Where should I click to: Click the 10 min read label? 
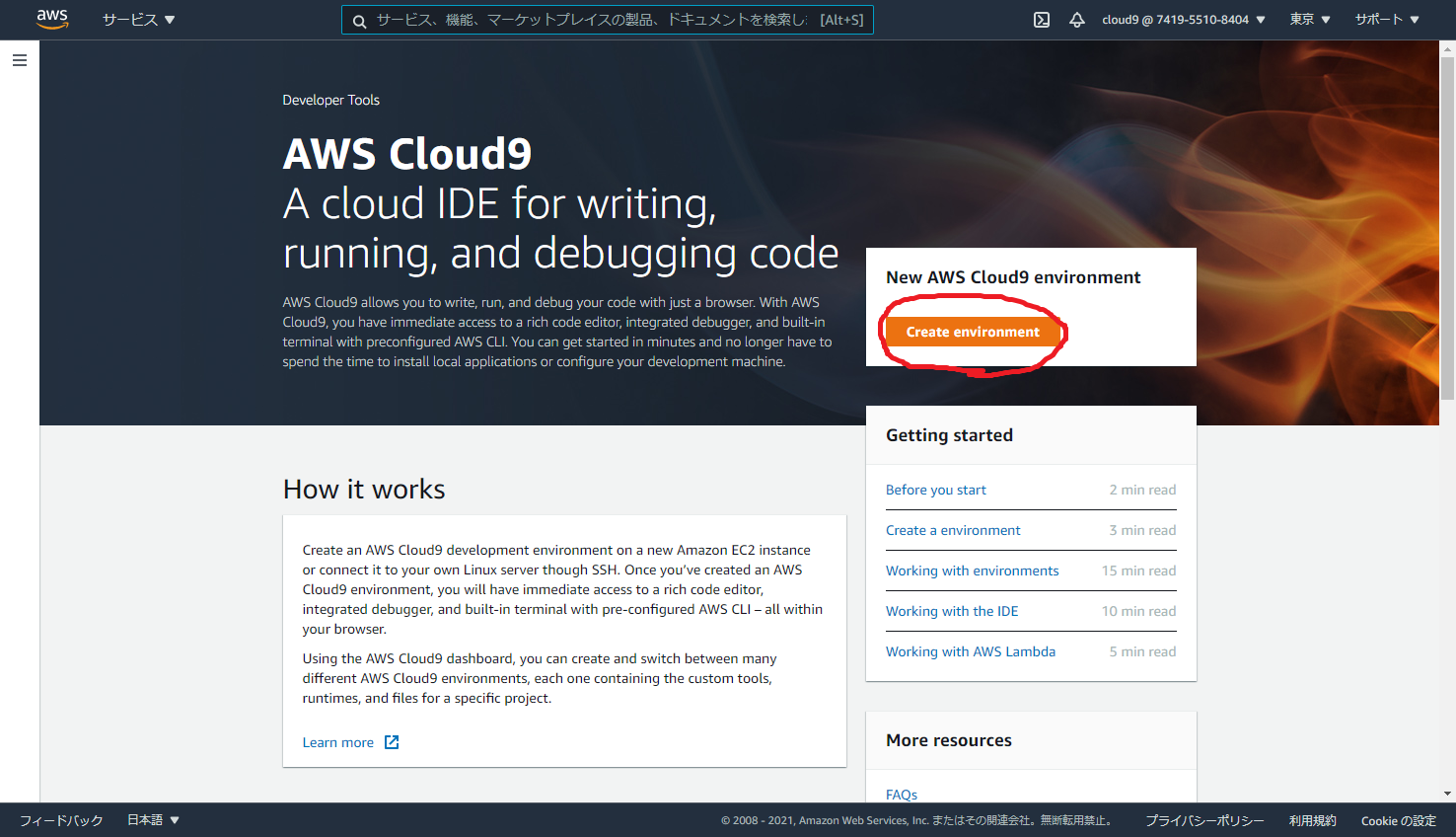tap(1139, 611)
